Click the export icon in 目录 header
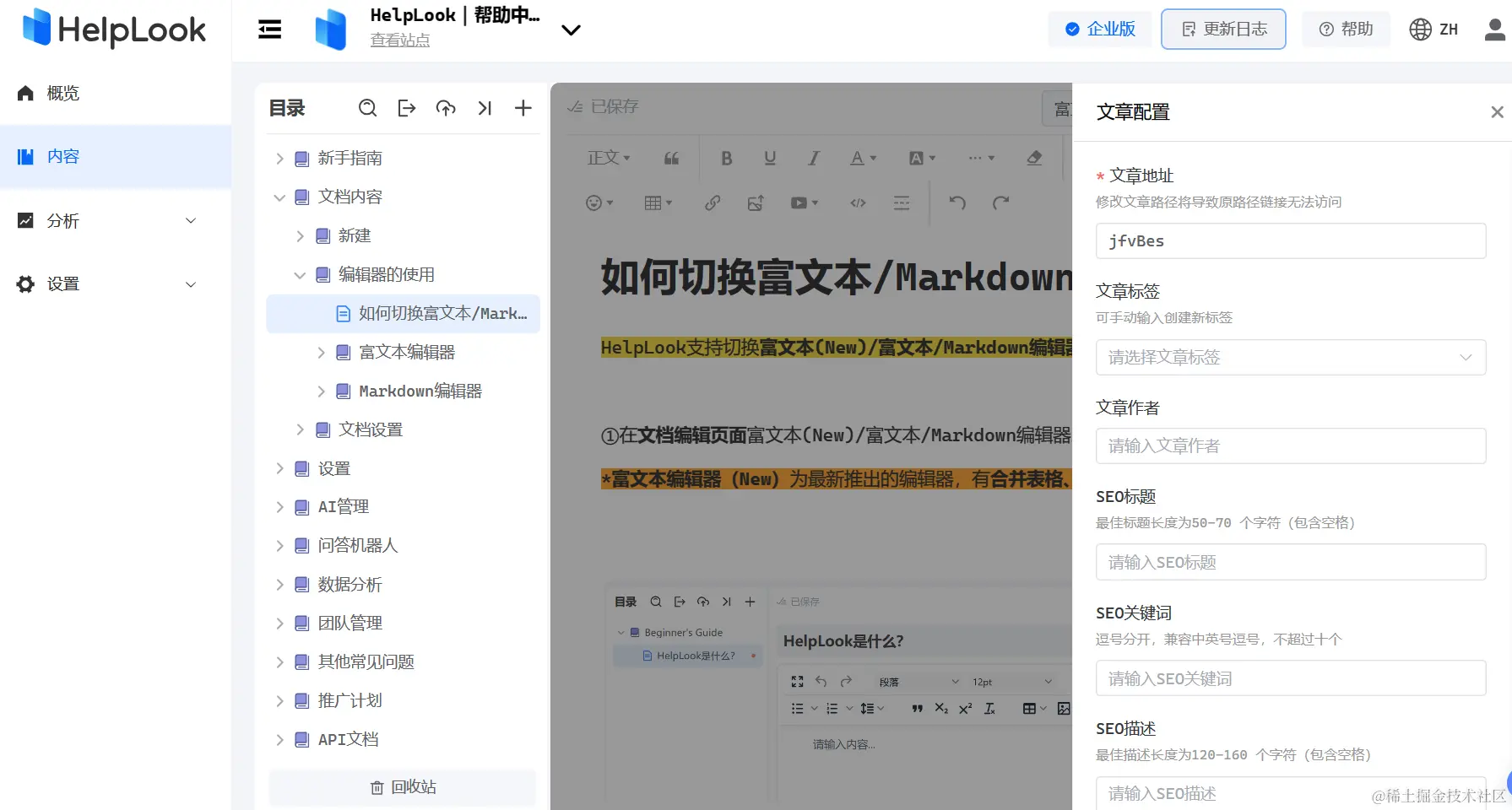Viewport: 1512px width, 810px height. (x=407, y=108)
